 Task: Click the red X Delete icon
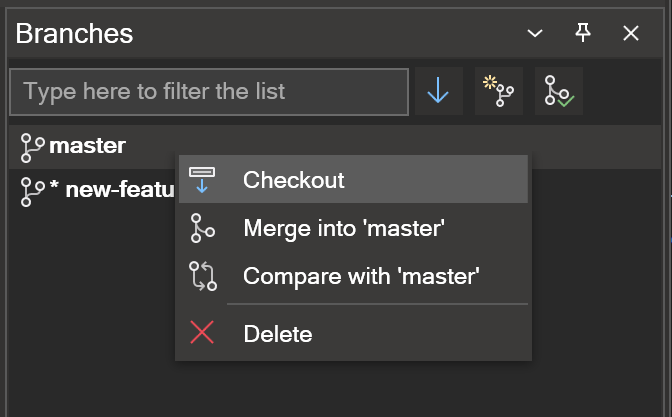pyautogui.click(x=202, y=333)
